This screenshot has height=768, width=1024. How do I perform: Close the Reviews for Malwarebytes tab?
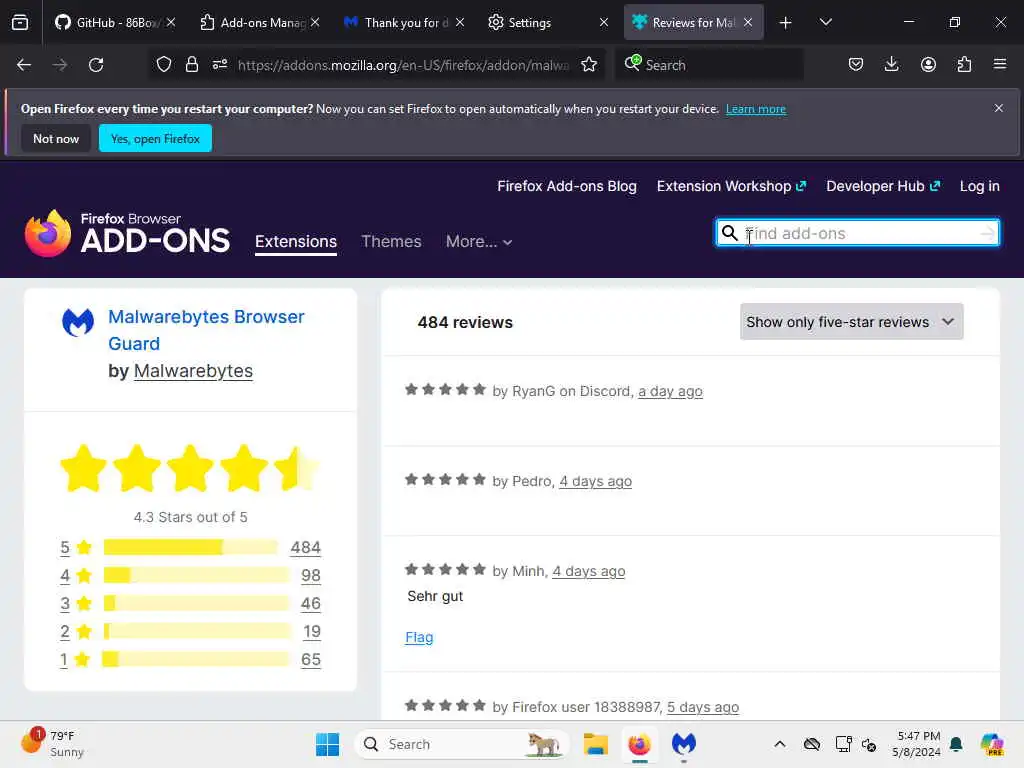pos(748,23)
